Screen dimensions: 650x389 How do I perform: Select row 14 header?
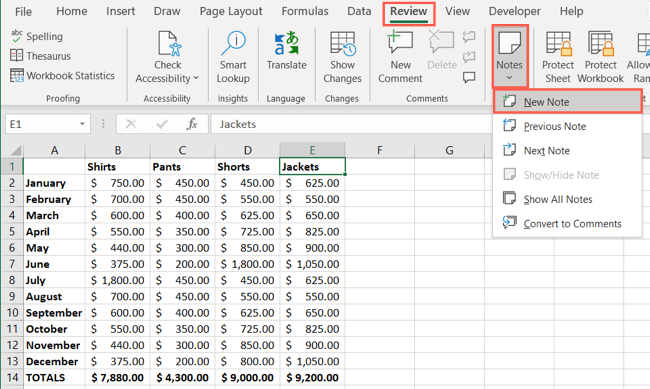tap(12, 377)
